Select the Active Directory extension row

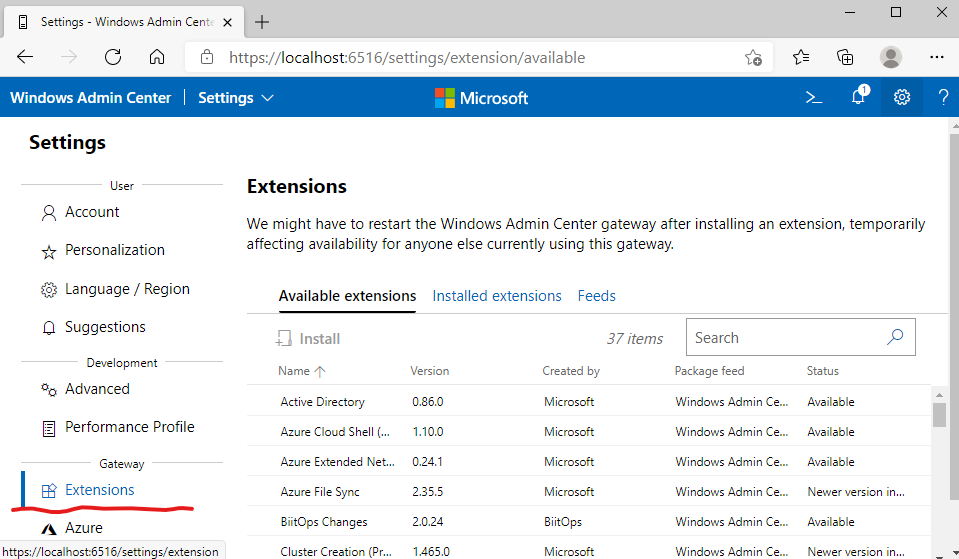tap(588, 401)
